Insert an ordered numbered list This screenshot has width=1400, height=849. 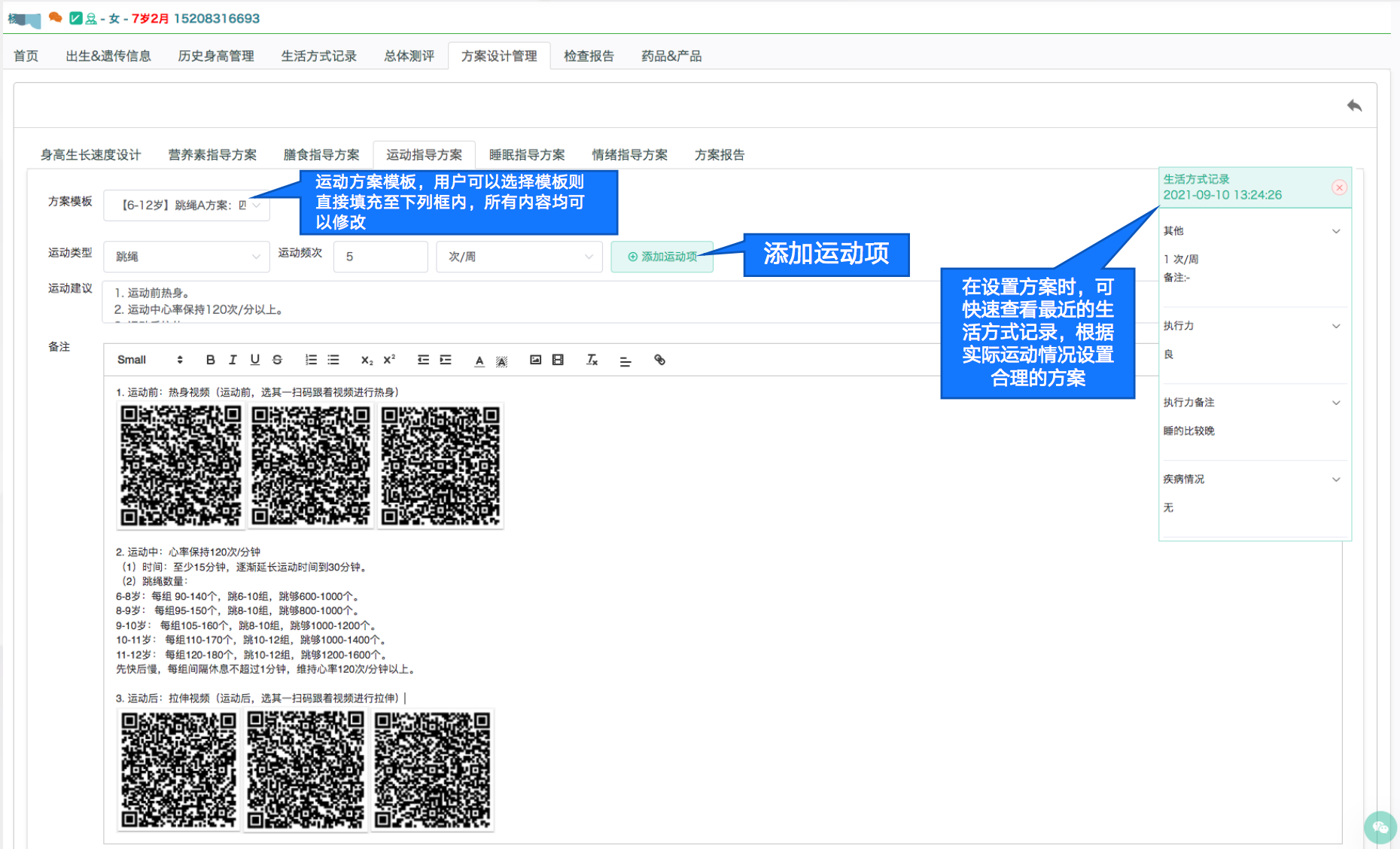tap(311, 360)
